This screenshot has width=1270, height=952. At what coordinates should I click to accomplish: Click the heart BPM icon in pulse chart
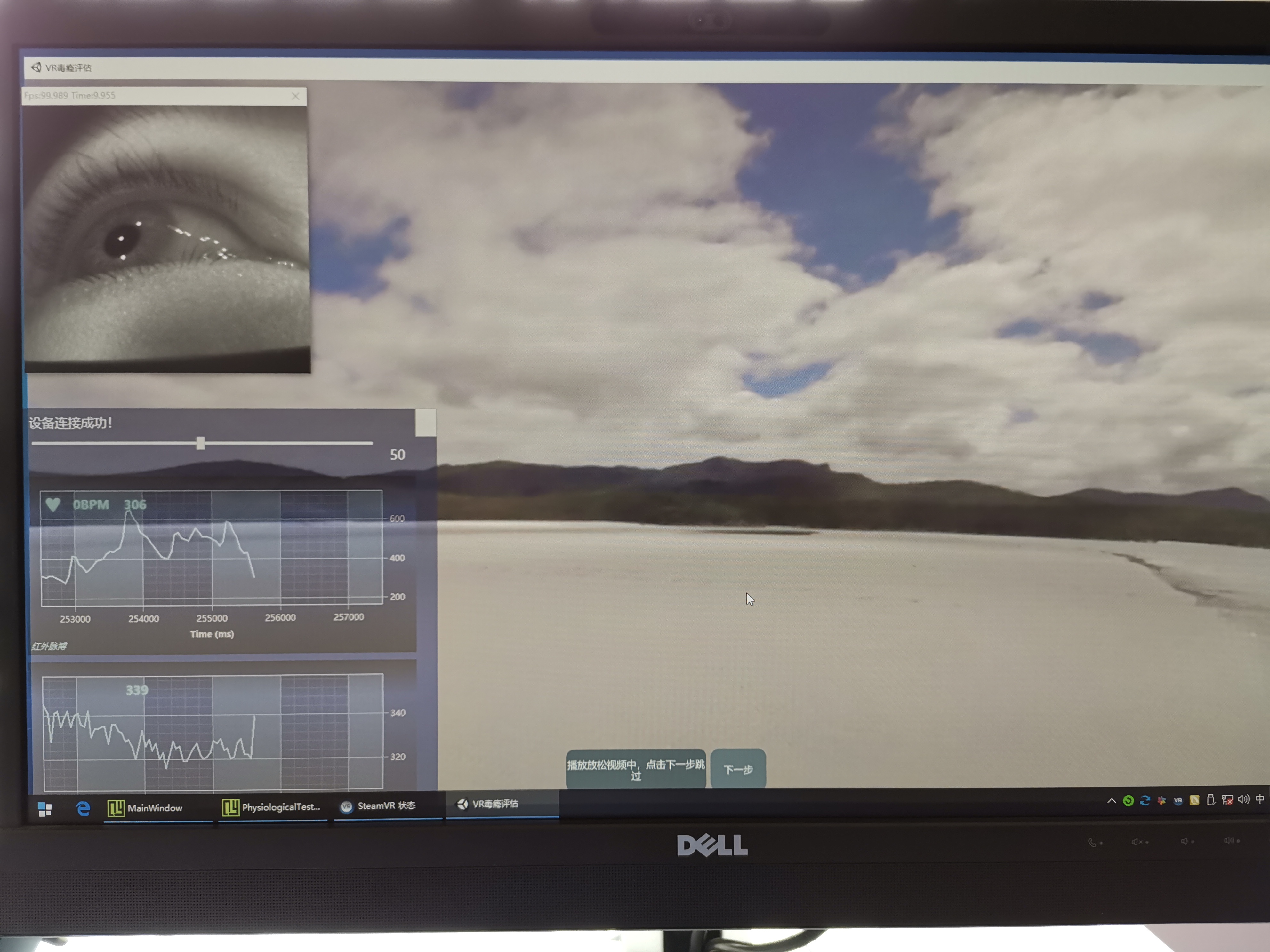[53, 504]
